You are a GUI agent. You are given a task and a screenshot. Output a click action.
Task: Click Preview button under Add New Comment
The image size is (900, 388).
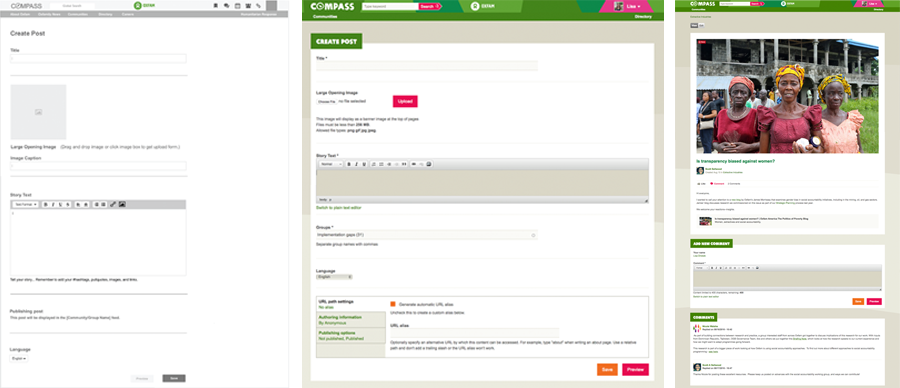[x=874, y=301]
